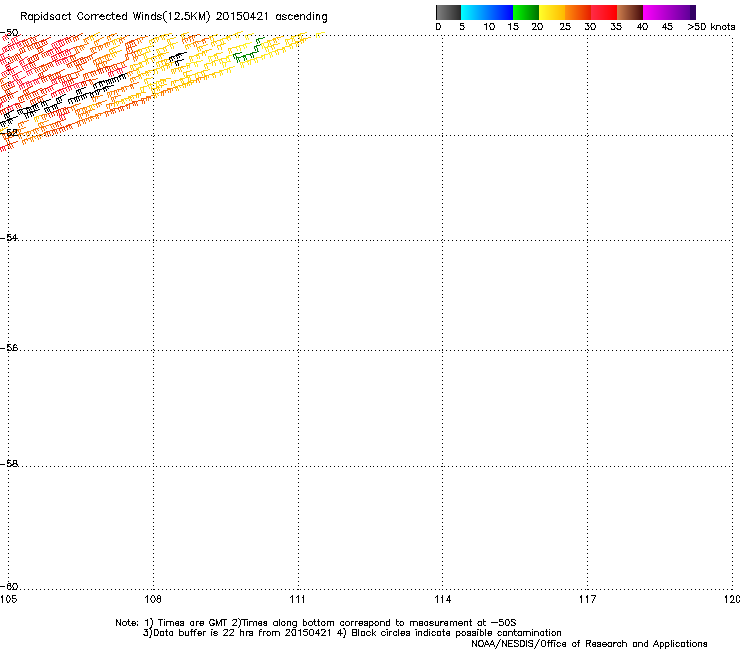
Task: Click the yellow 20-25 knots legend segment
Action: click(552, 12)
